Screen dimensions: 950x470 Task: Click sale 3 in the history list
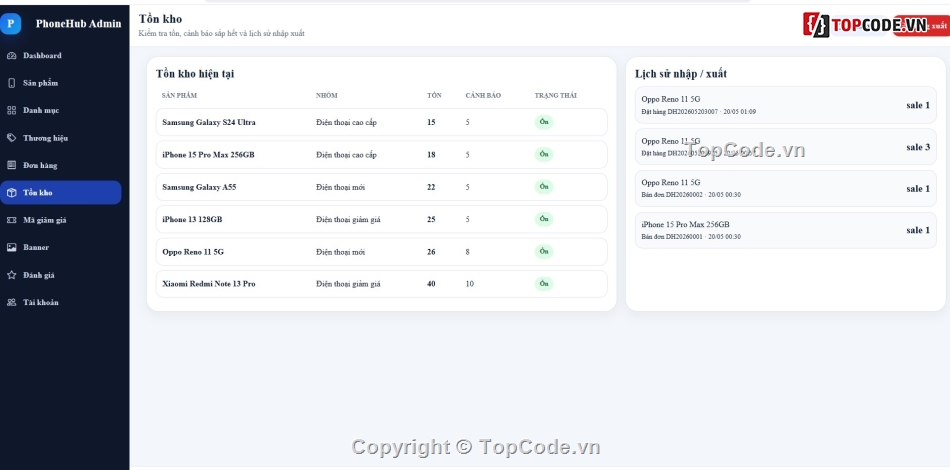click(x=918, y=147)
